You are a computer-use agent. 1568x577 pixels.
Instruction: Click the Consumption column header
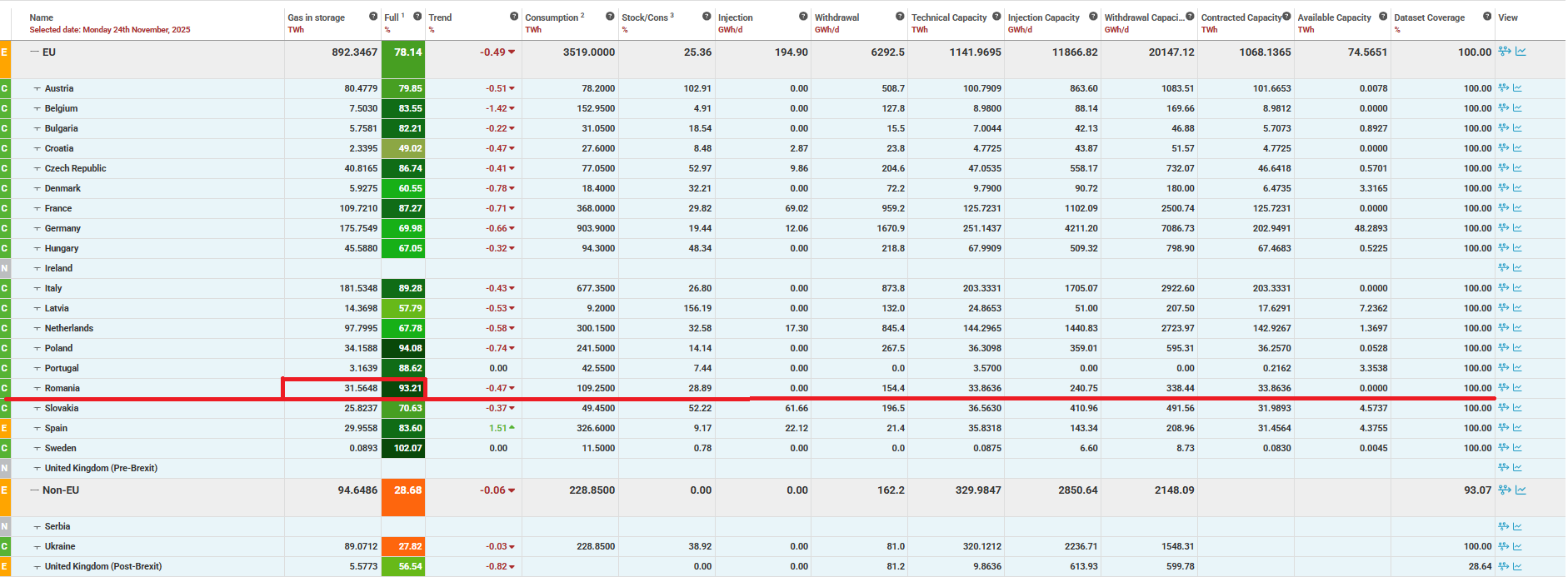point(552,17)
